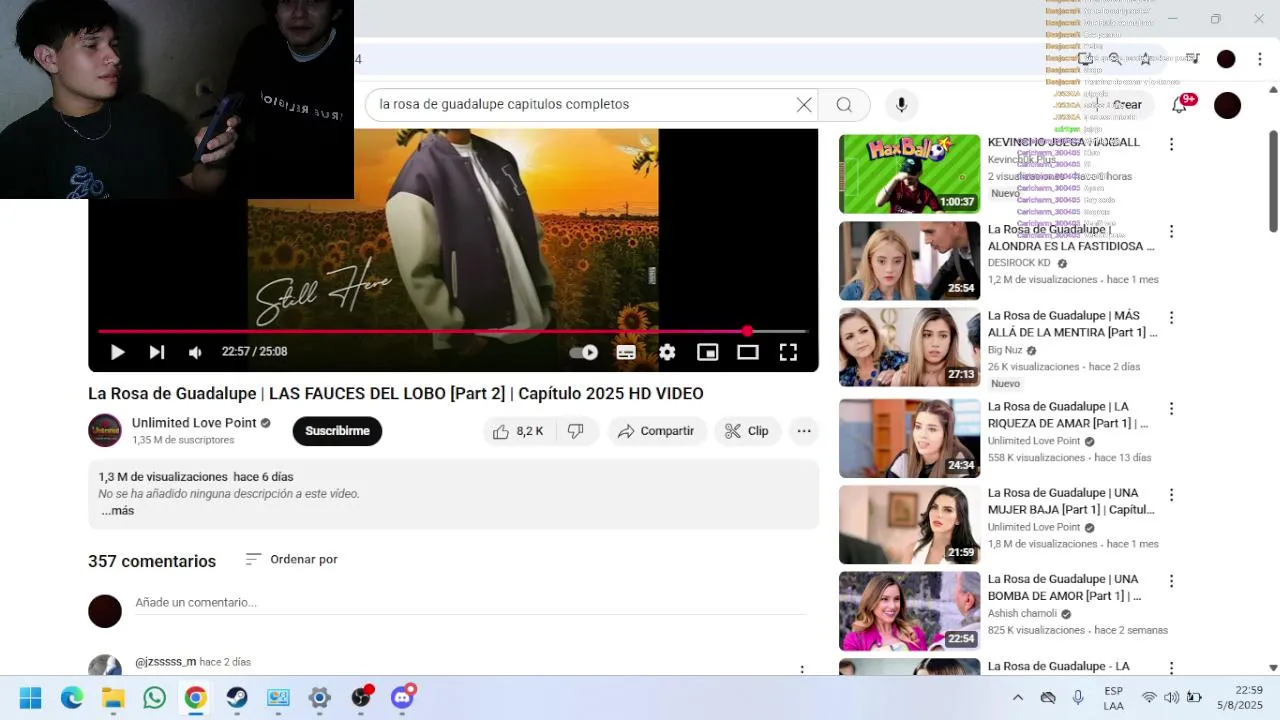Open commenter @jzsssss_m profile link
This screenshot has height=720, width=1280.
[x=165, y=662]
